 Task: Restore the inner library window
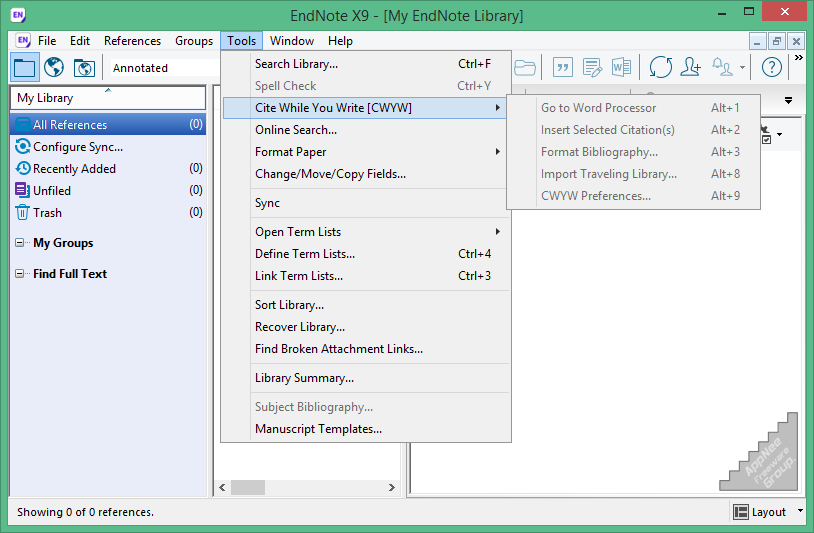click(777, 41)
